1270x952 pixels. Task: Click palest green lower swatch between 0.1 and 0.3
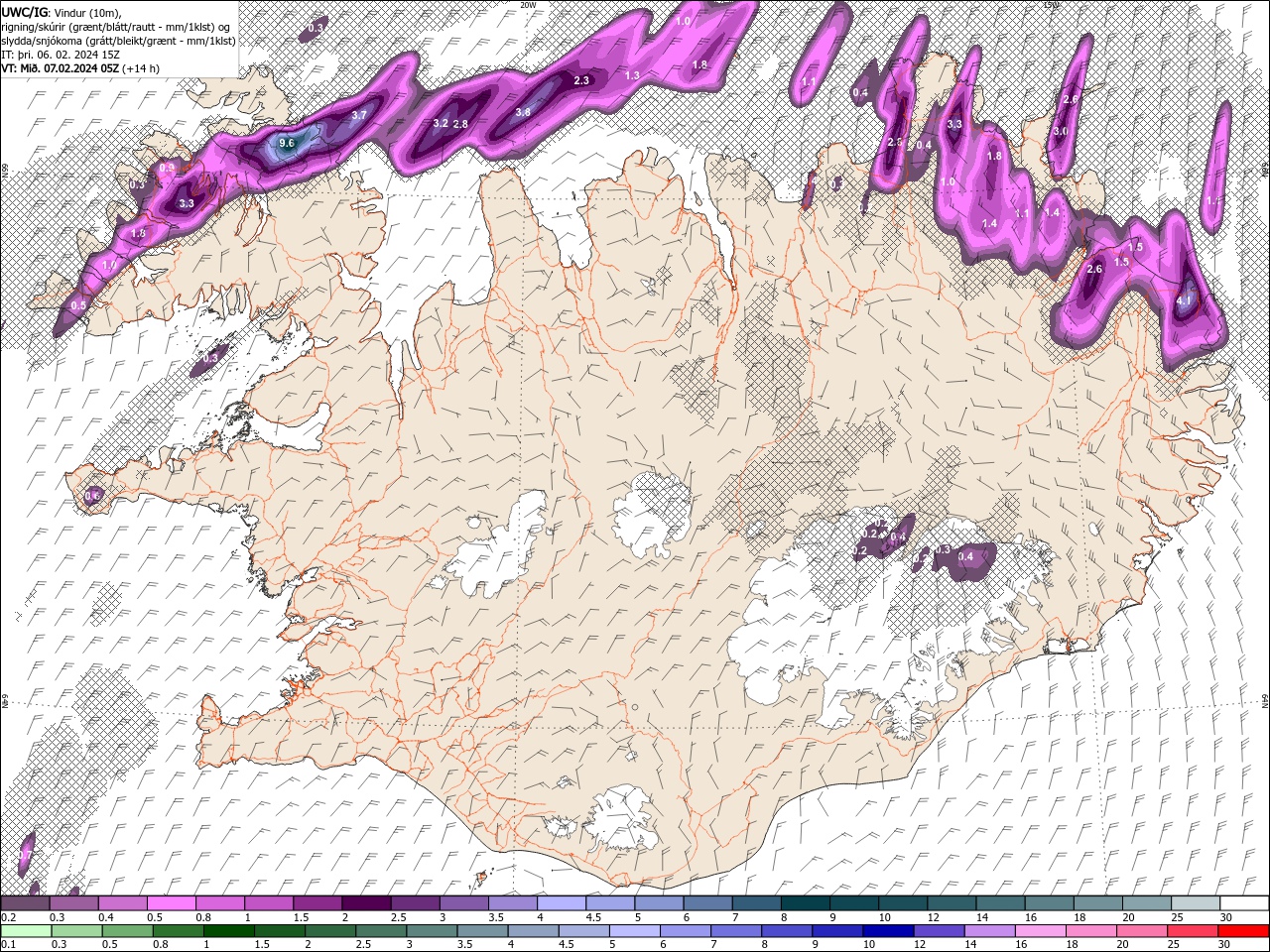point(26,930)
